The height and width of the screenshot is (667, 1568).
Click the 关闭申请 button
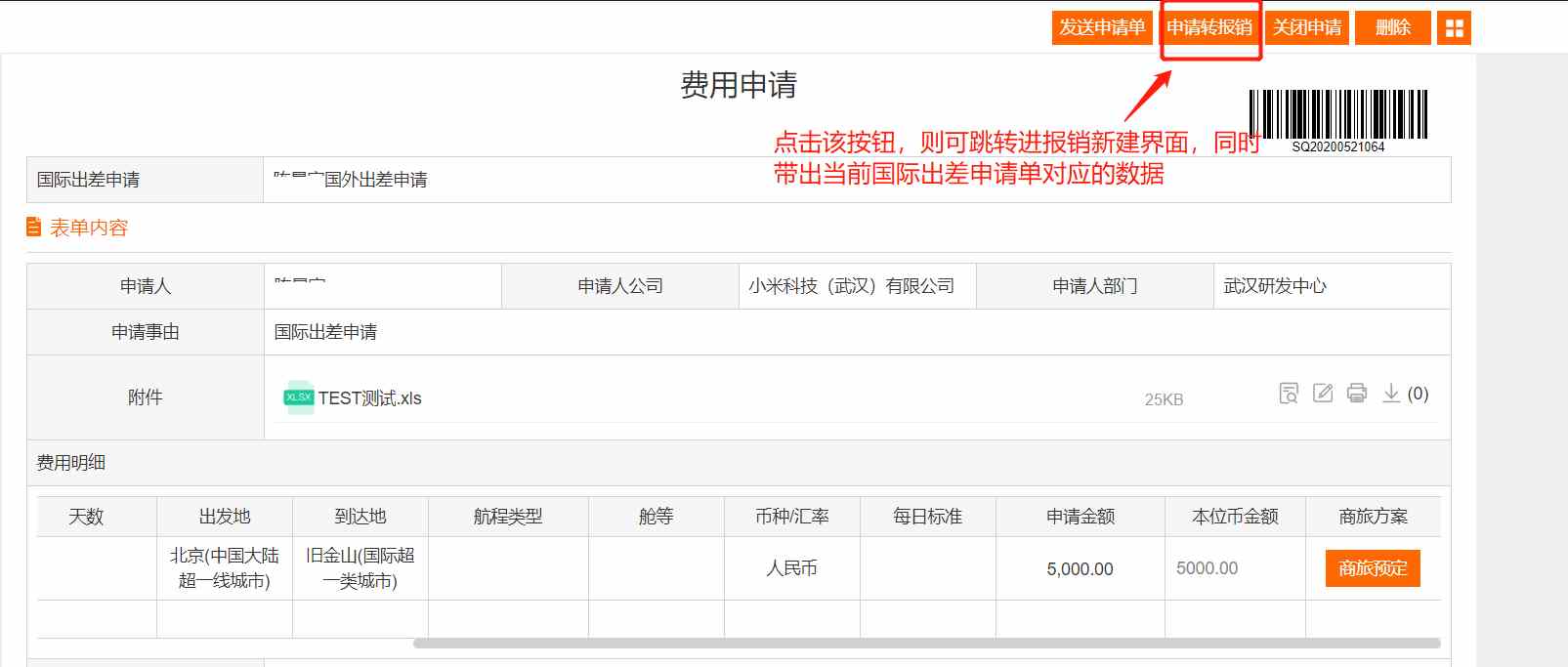(x=1307, y=27)
